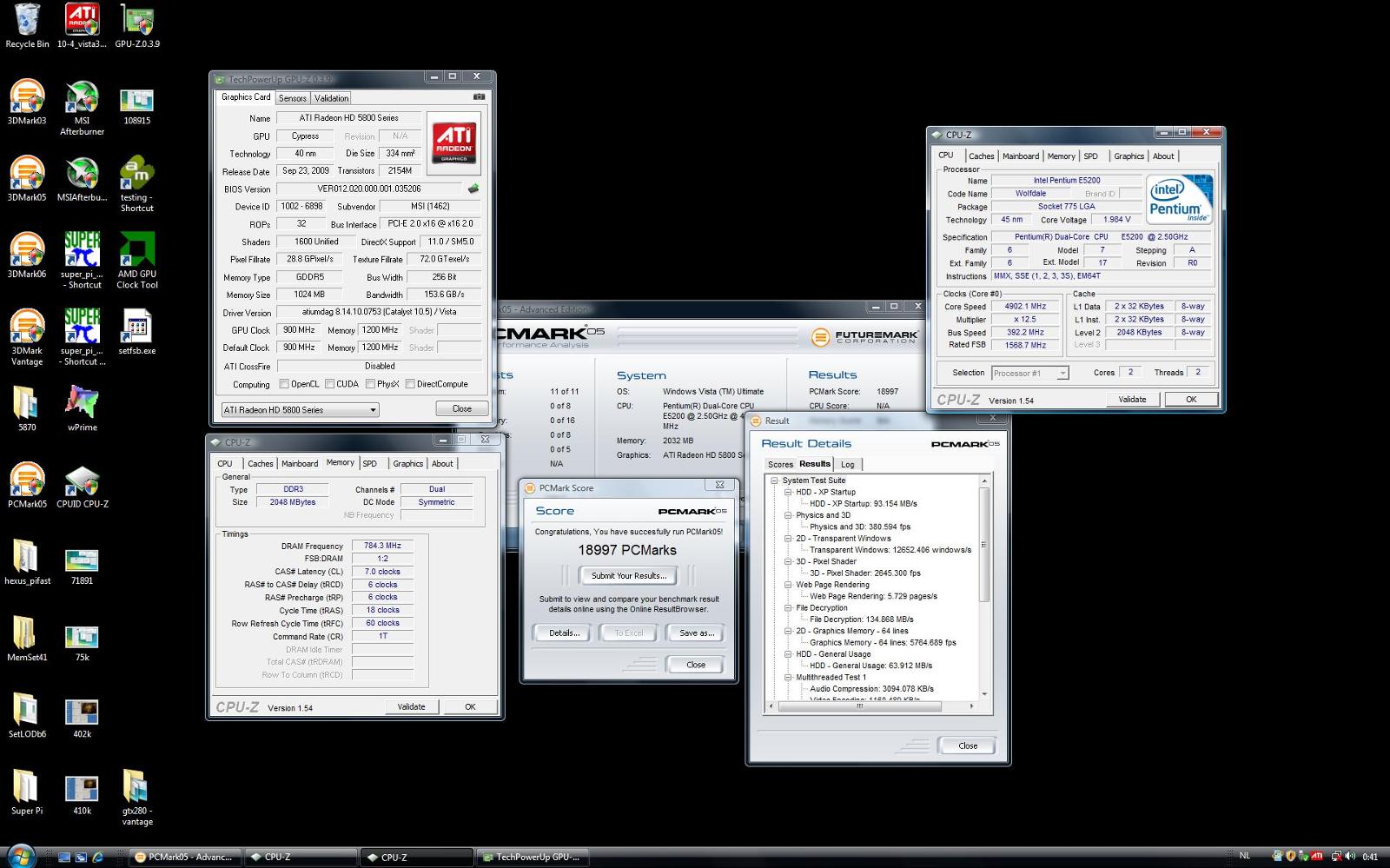Open the 5870 folder on desktop
The width and height of the screenshot is (1390, 868).
[x=27, y=408]
